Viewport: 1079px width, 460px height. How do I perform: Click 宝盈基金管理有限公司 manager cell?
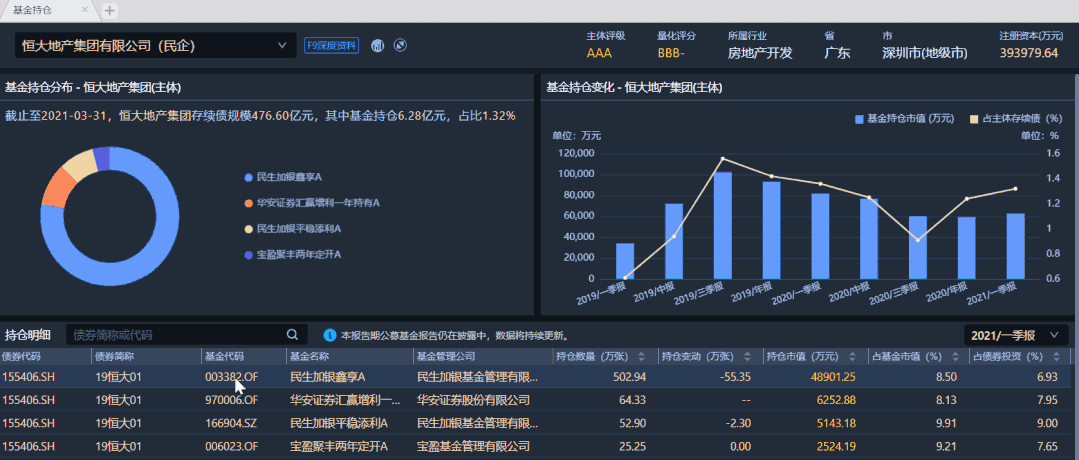point(473,446)
